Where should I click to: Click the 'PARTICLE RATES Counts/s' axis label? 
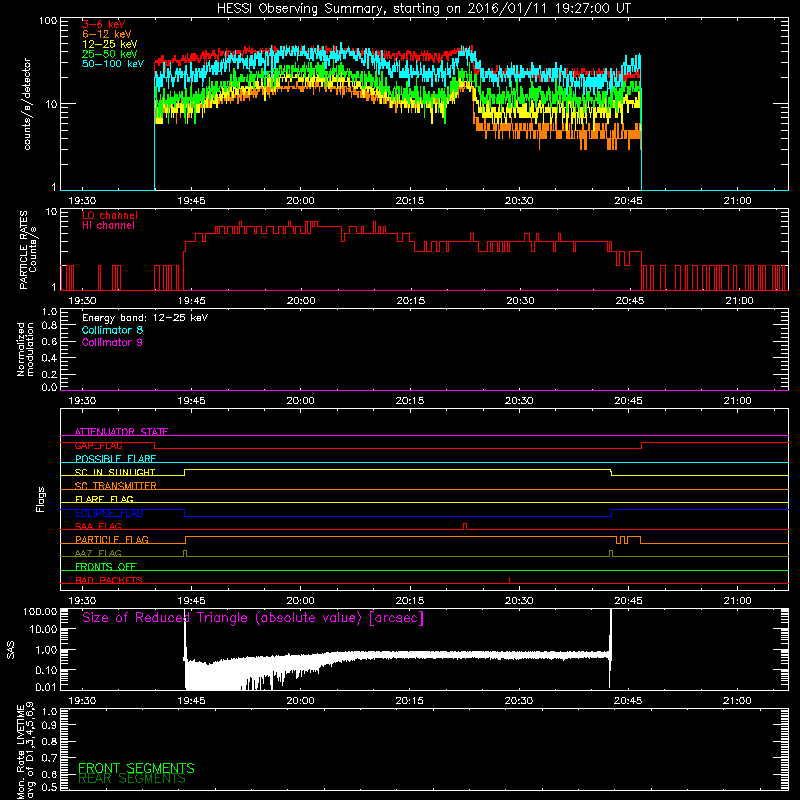[x=28, y=250]
